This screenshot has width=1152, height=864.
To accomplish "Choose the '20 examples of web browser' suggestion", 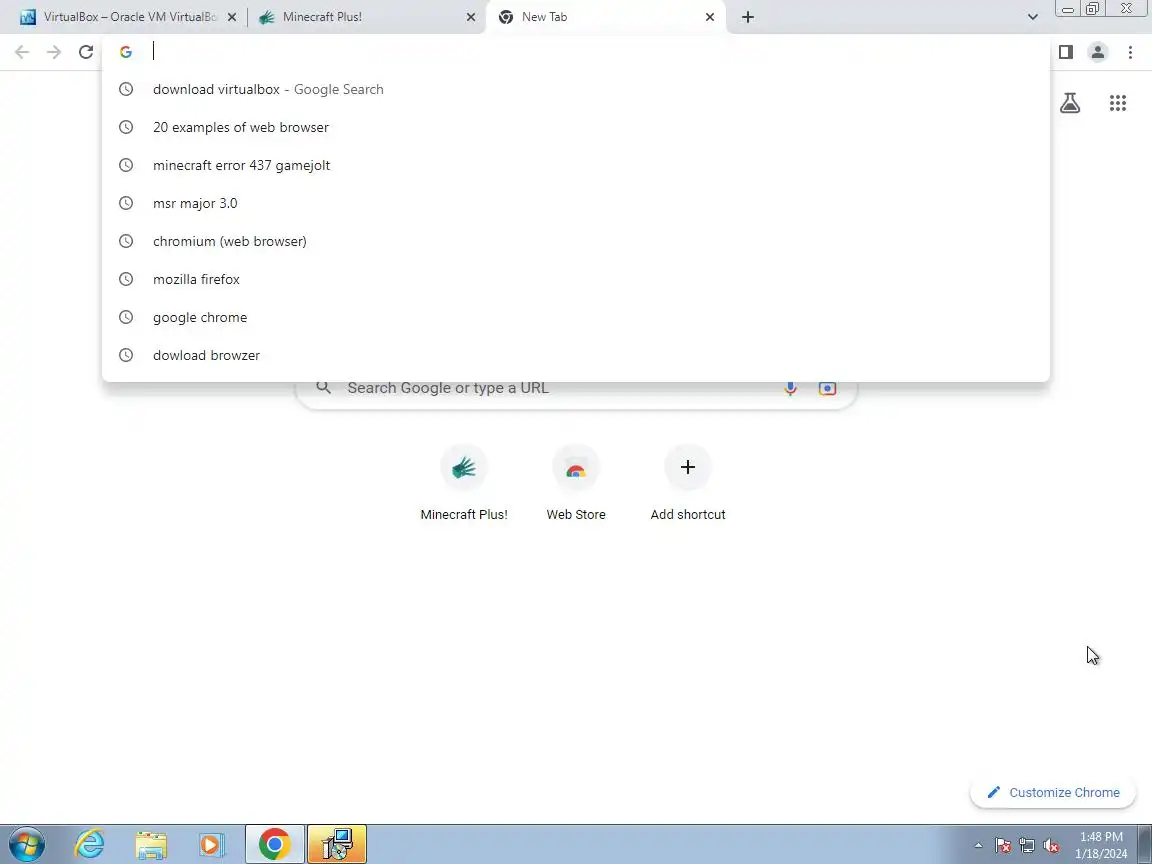I will (x=576, y=127).
